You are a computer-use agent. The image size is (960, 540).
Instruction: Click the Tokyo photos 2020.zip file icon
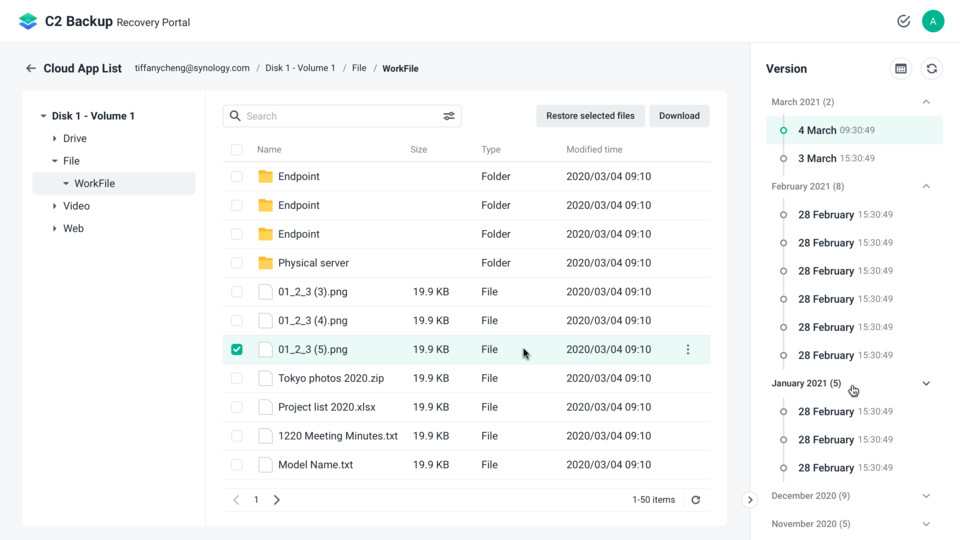tap(265, 378)
